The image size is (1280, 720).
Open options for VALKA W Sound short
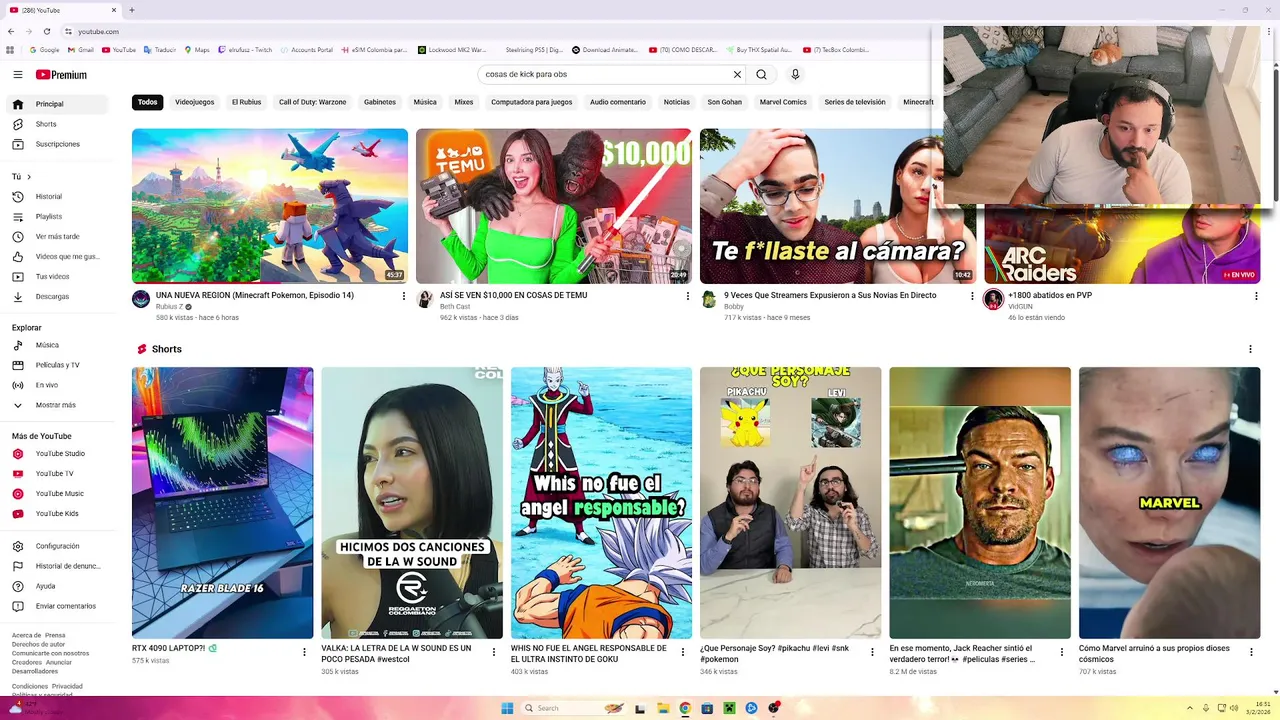click(x=493, y=652)
